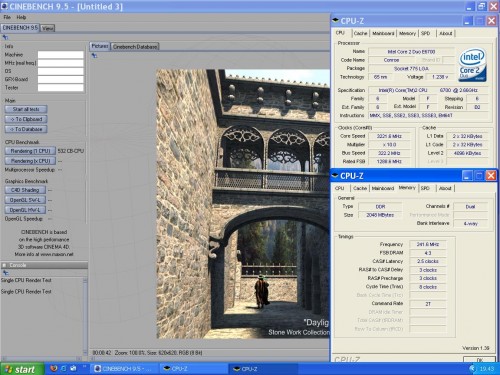This screenshot has height=375, width=500.
Task: Minimize the upper CPU-Z window
Action: (467, 21)
